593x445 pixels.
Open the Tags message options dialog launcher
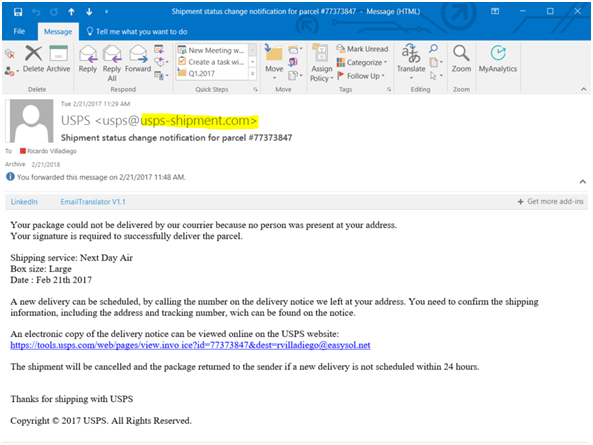pos(389,90)
